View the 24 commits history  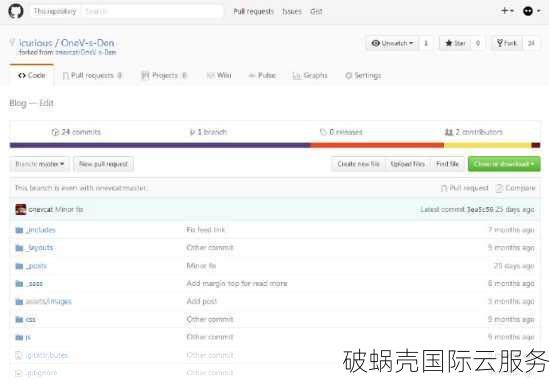tap(76, 132)
